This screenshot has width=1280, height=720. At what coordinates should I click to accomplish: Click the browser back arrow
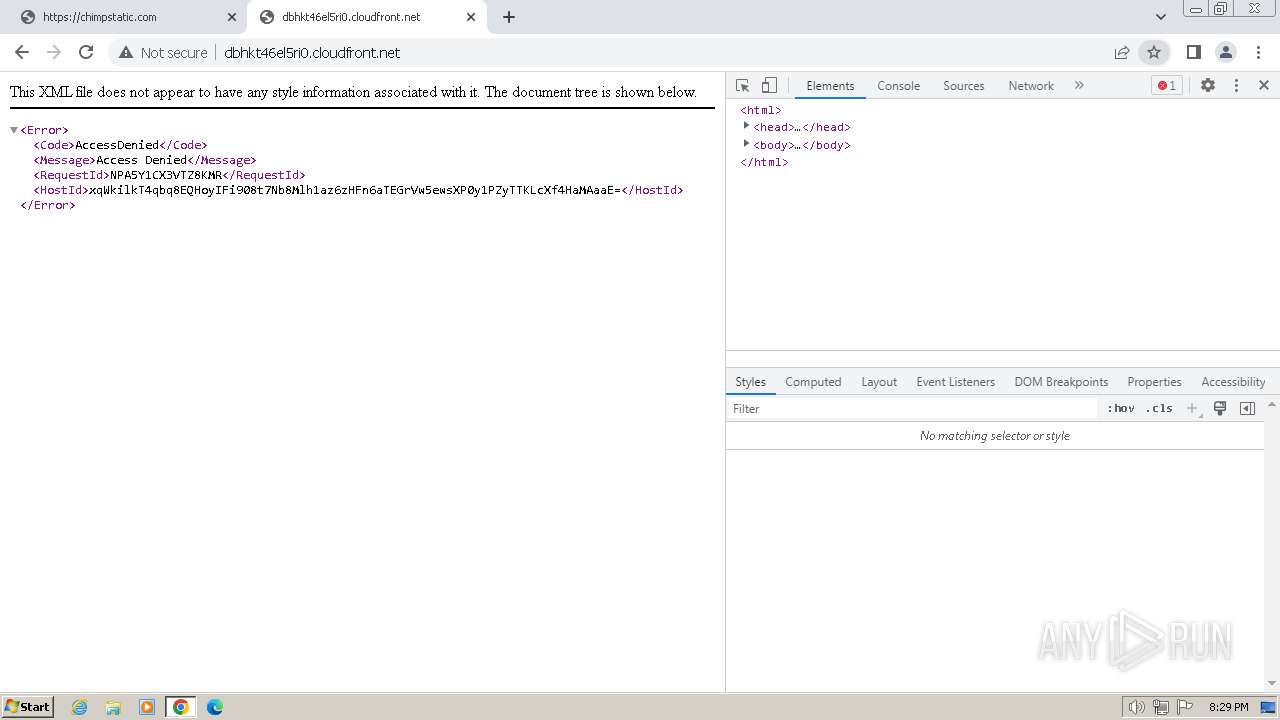(x=22, y=52)
